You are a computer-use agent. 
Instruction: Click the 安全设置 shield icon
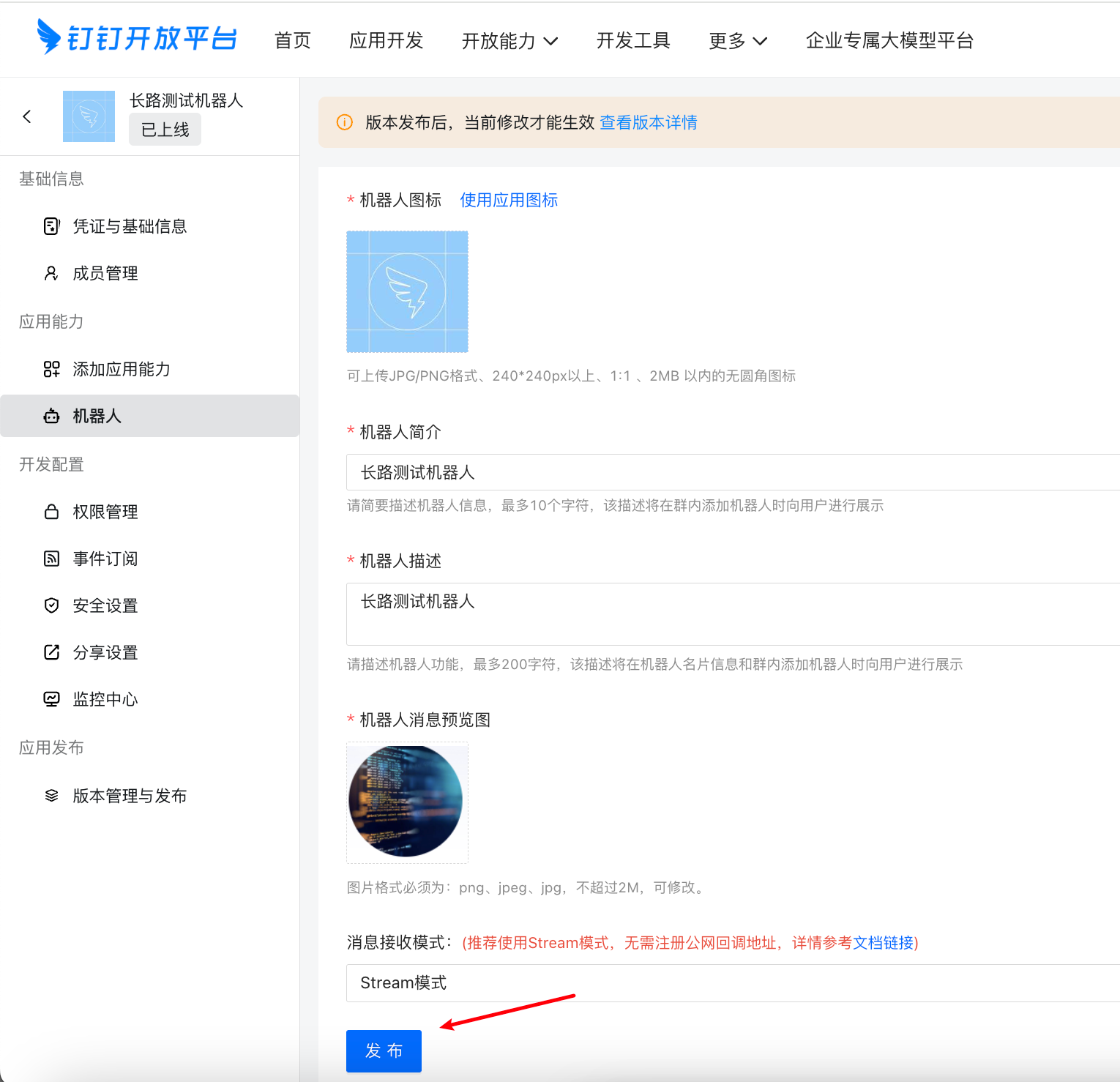[51, 605]
